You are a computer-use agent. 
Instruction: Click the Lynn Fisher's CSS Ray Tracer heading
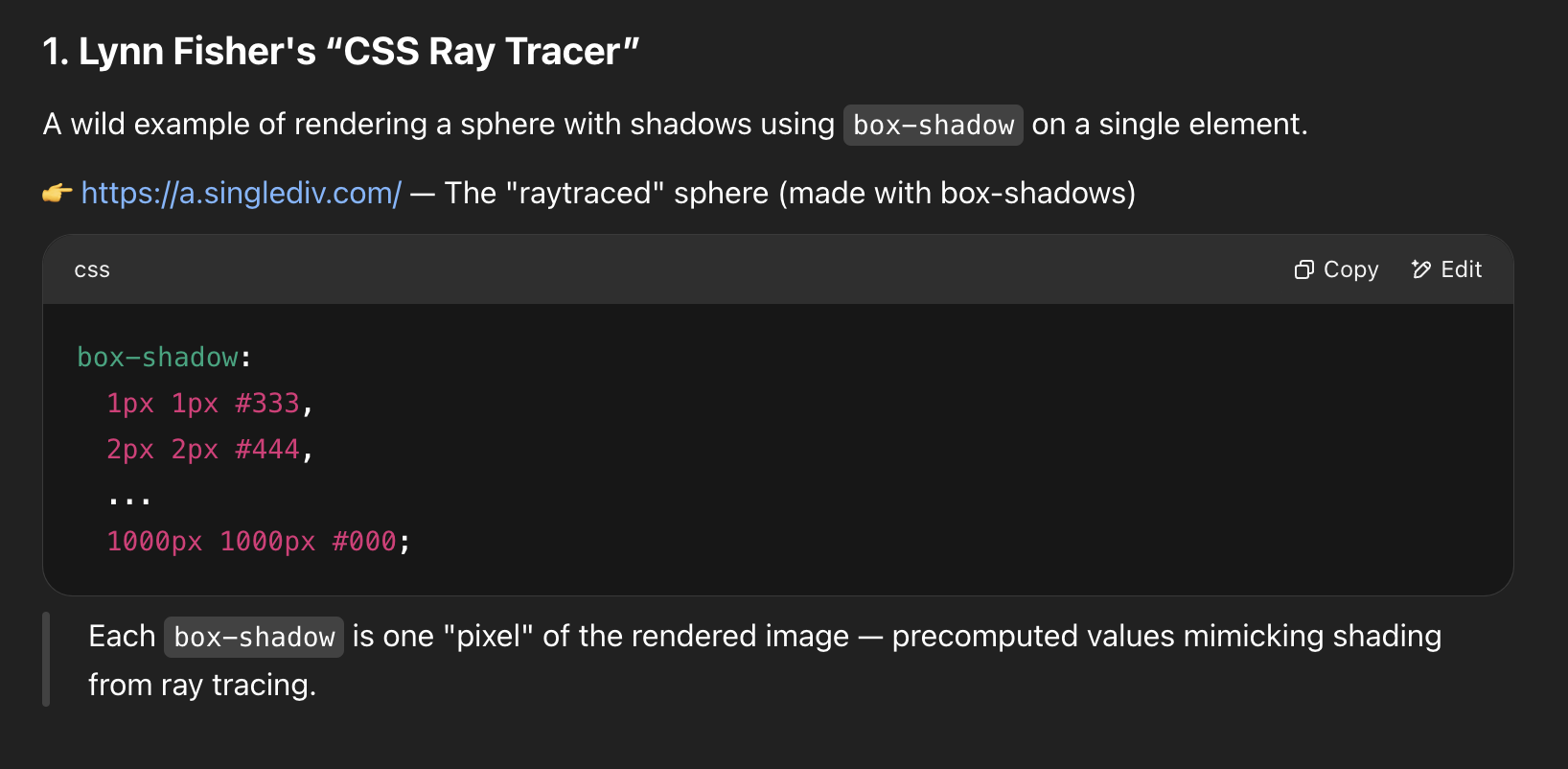[341, 52]
